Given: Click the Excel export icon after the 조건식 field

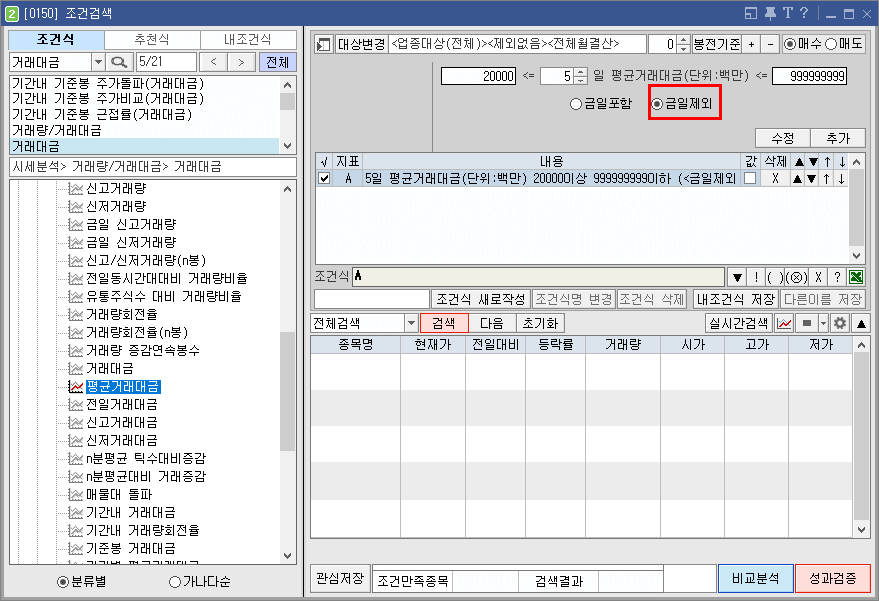Looking at the screenshot, I should [855, 275].
